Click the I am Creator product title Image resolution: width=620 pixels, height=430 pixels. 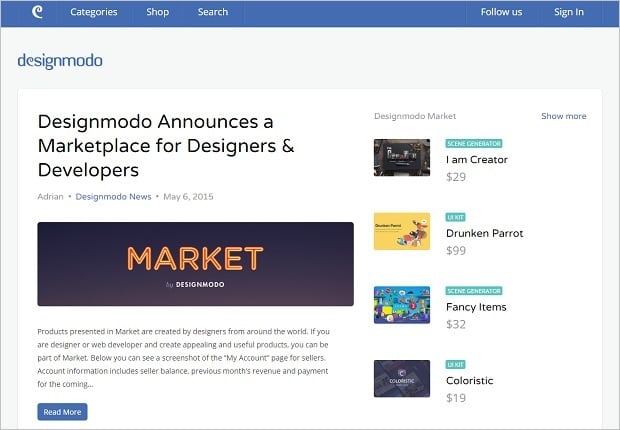coord(477,160)
